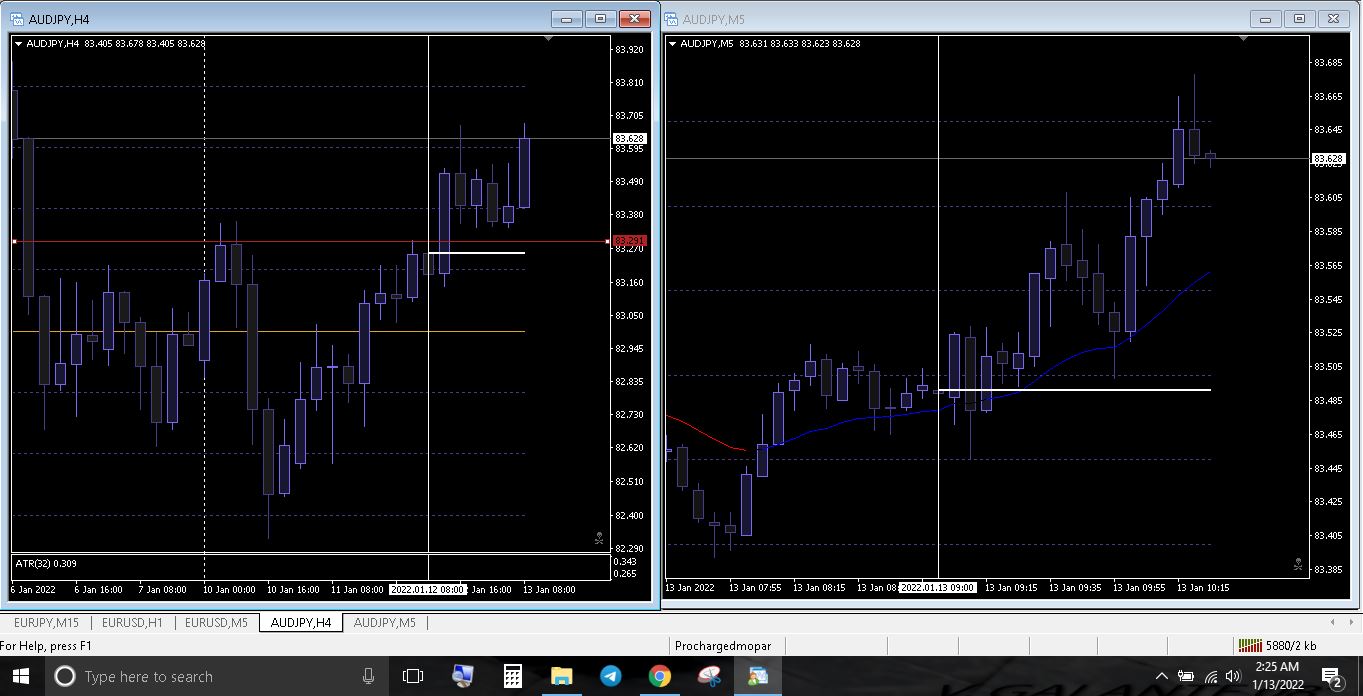Select the red horizontal line's left handle on H4

coord(14,241)
